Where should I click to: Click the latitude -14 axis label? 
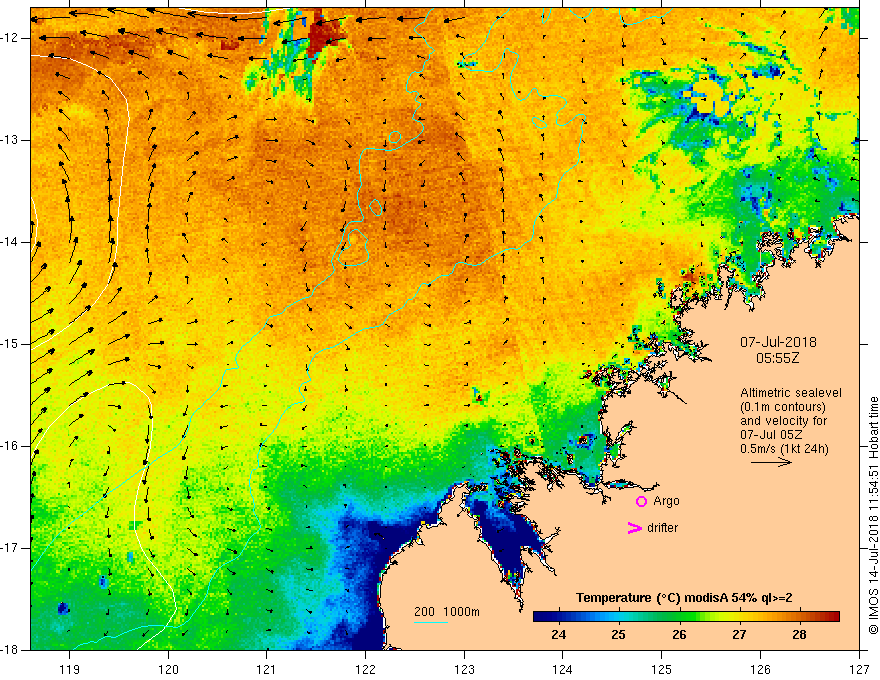pyautogui.click(x=10, y=242)
